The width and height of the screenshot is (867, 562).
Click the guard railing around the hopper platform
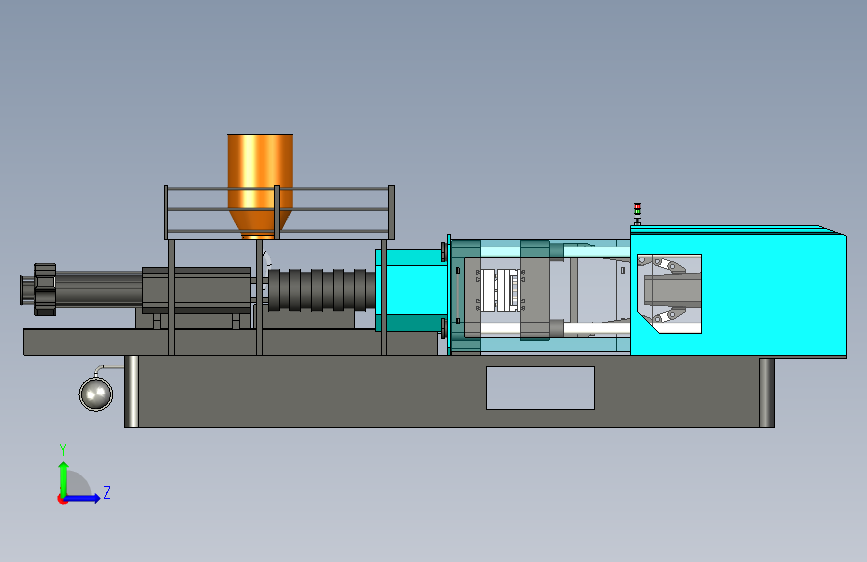(279, 212)
